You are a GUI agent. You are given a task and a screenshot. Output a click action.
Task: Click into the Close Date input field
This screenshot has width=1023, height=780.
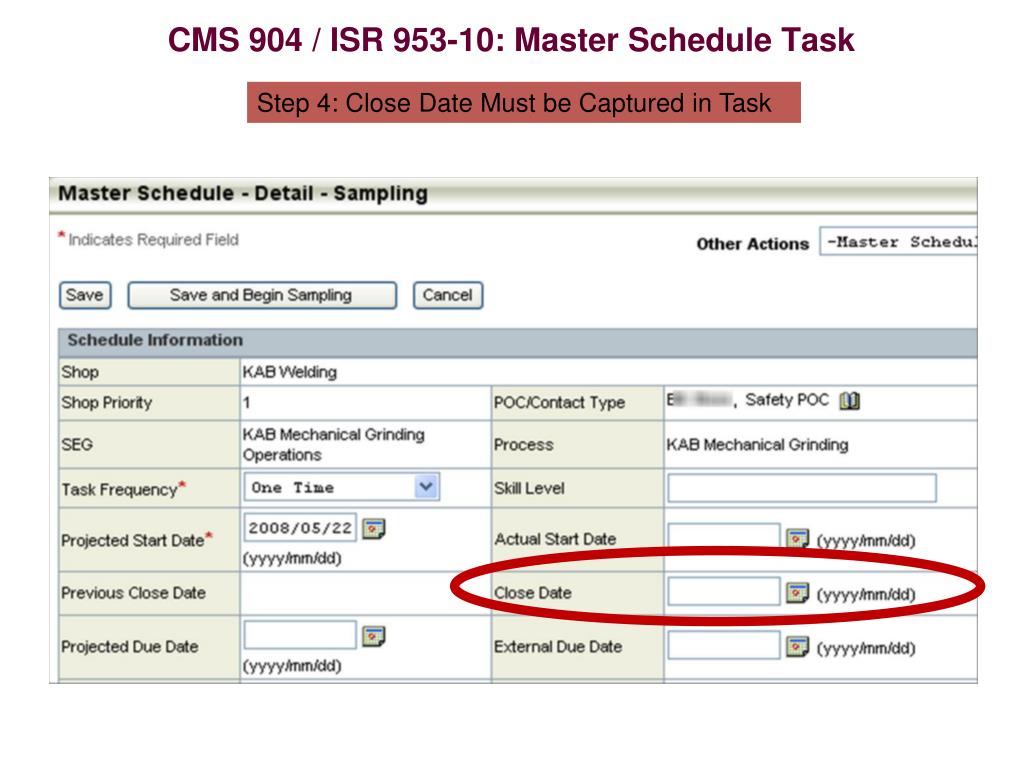(724, 592)
